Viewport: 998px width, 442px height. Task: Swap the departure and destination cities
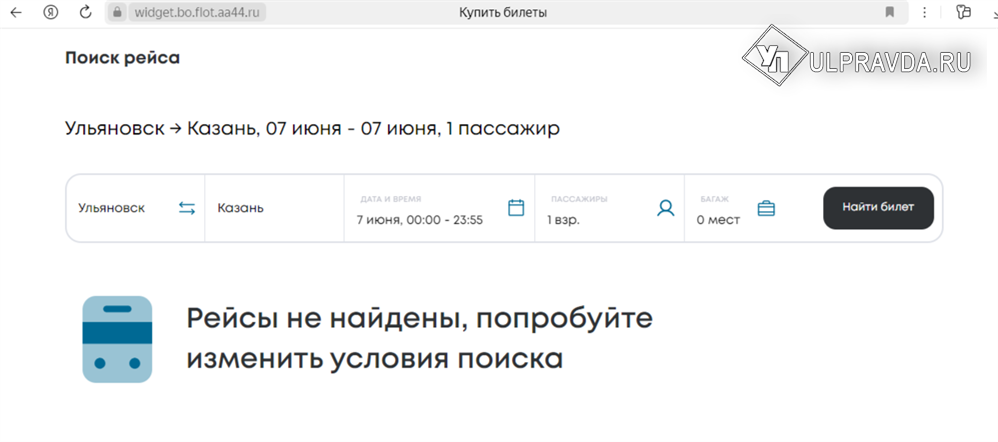coord(187,208)
